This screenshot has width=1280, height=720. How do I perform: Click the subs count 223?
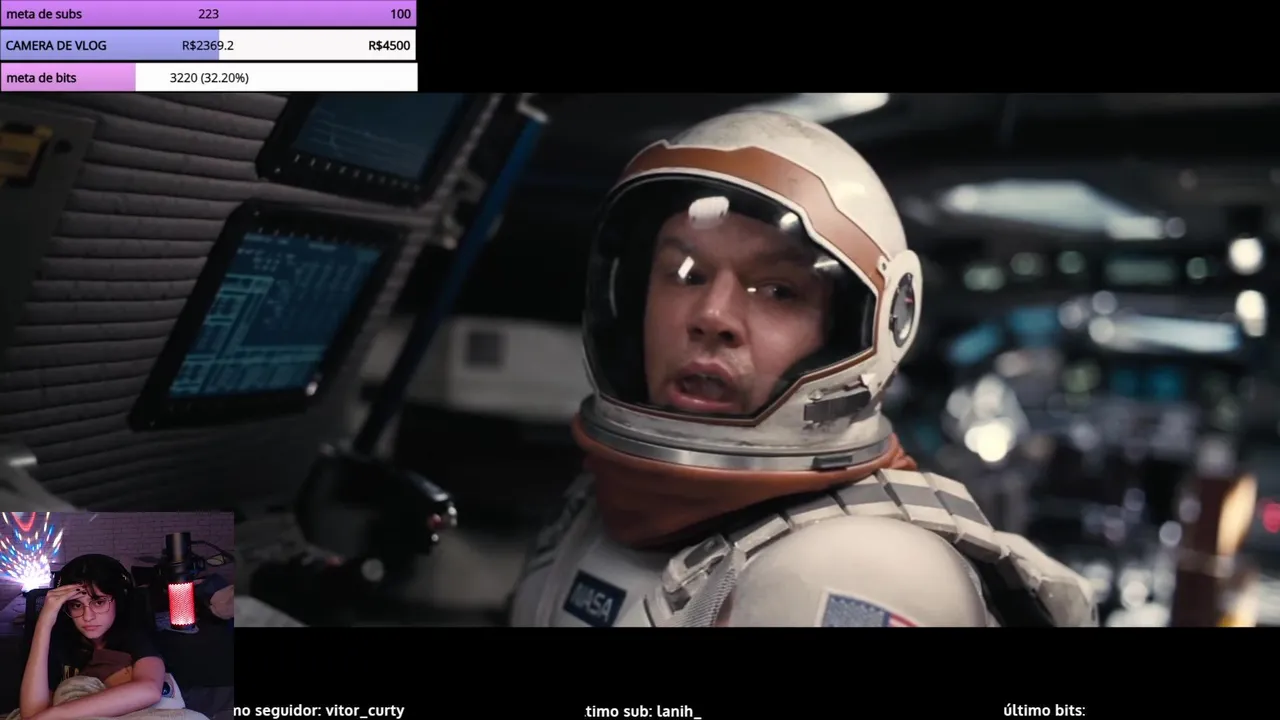[x=208, y=14]
